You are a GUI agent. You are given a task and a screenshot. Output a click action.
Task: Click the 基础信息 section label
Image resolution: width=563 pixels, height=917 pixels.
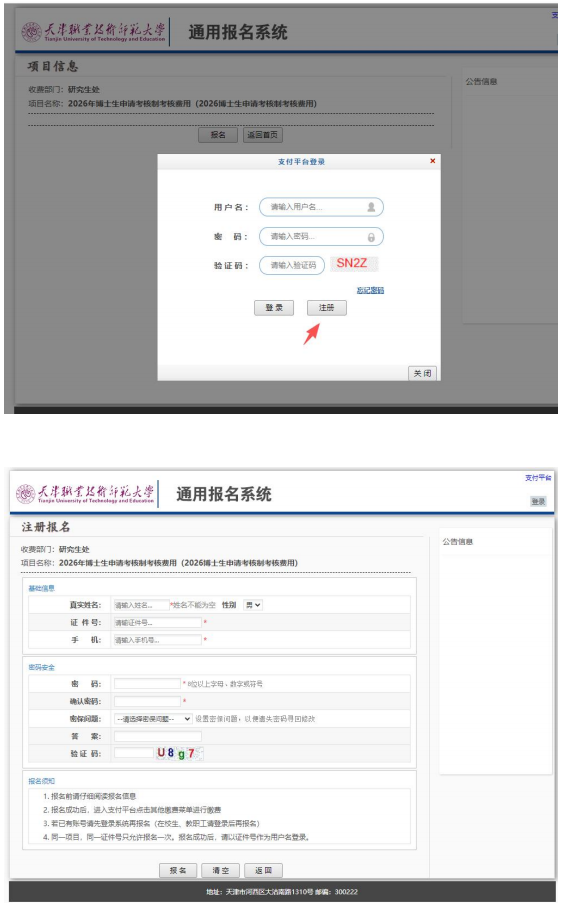tap(42, 588)
